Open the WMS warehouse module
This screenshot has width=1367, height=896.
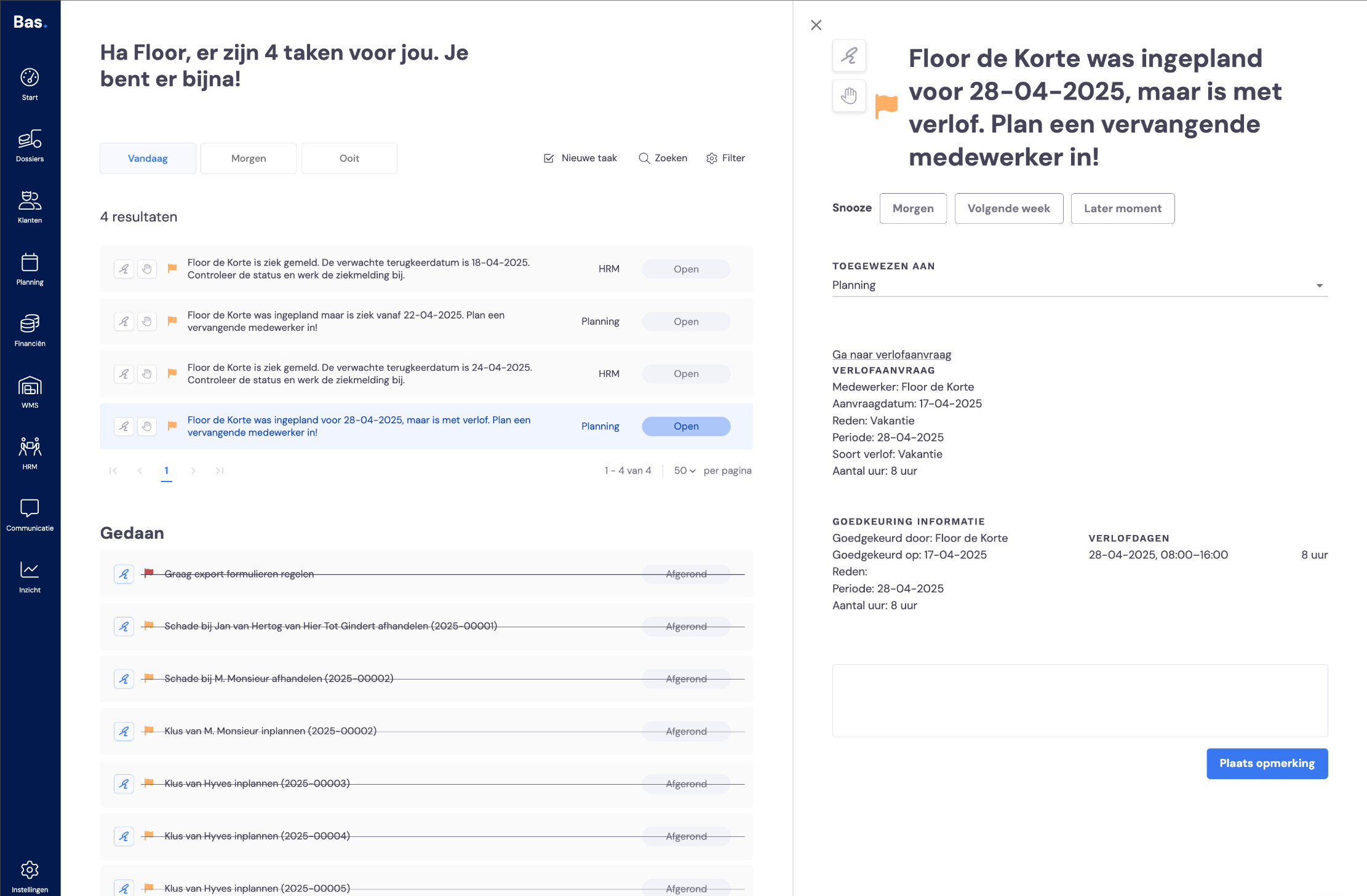(x=30, y=392)
